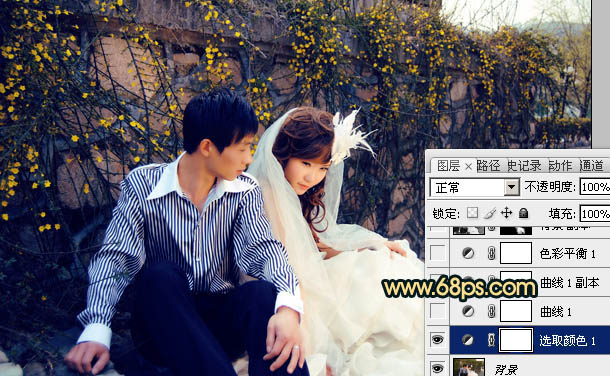Show the 曲线 1 layer
Image resolution: width=610 pixels, height=376 pixels.
(438, 311)
